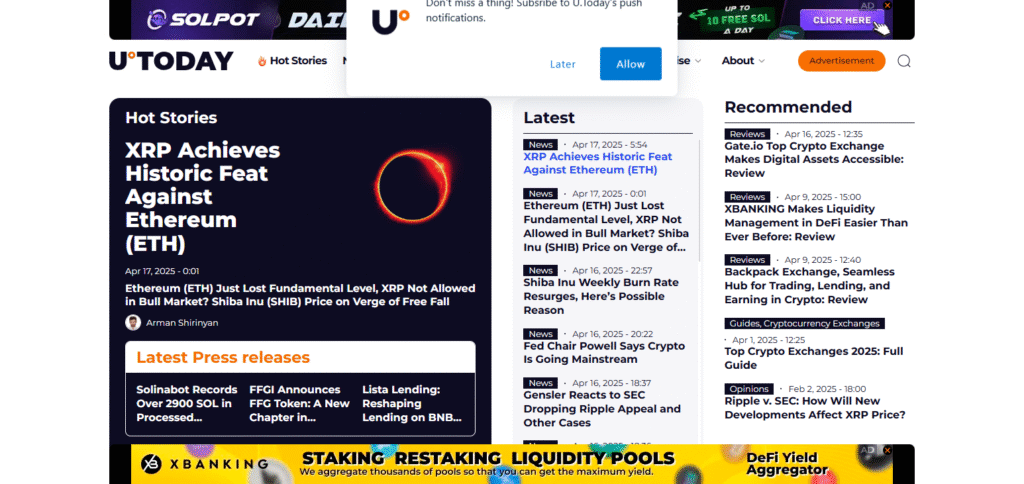Click Arman Shirinyan's author avatar
Viewport: 1024px width, 484px height.
[x=133, y=323]
